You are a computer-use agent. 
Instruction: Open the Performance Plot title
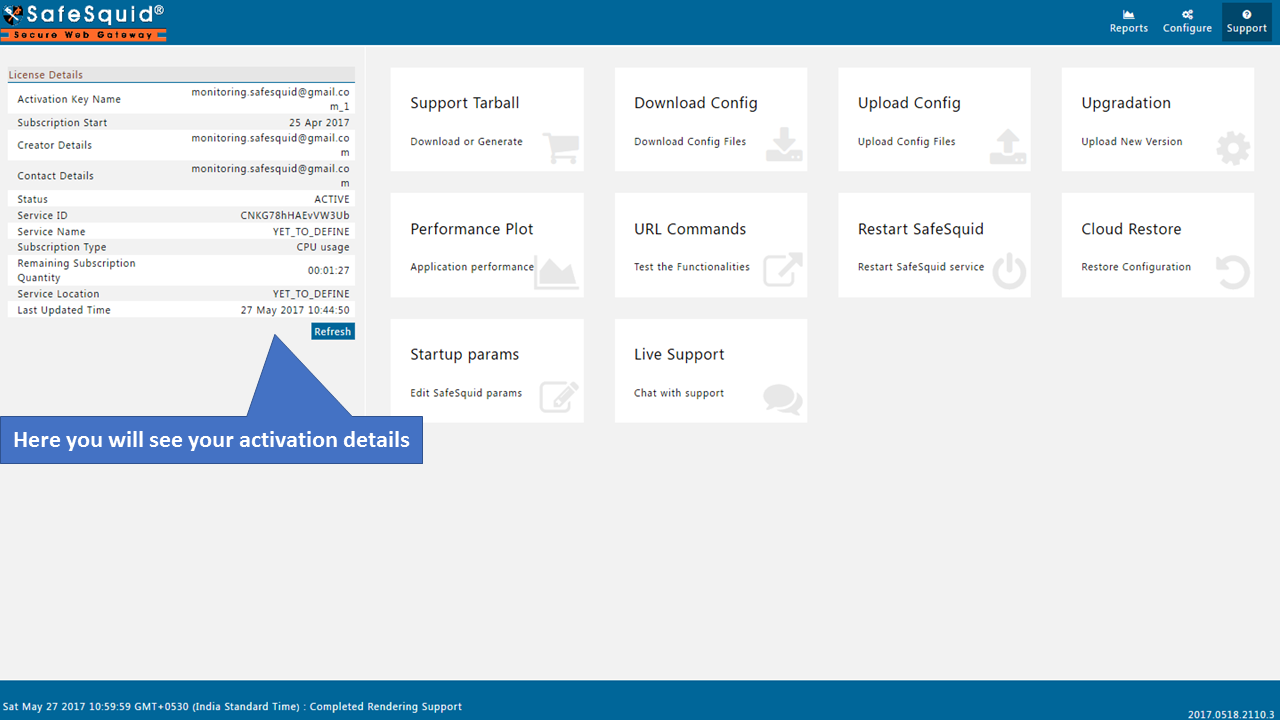coord(472,229)
